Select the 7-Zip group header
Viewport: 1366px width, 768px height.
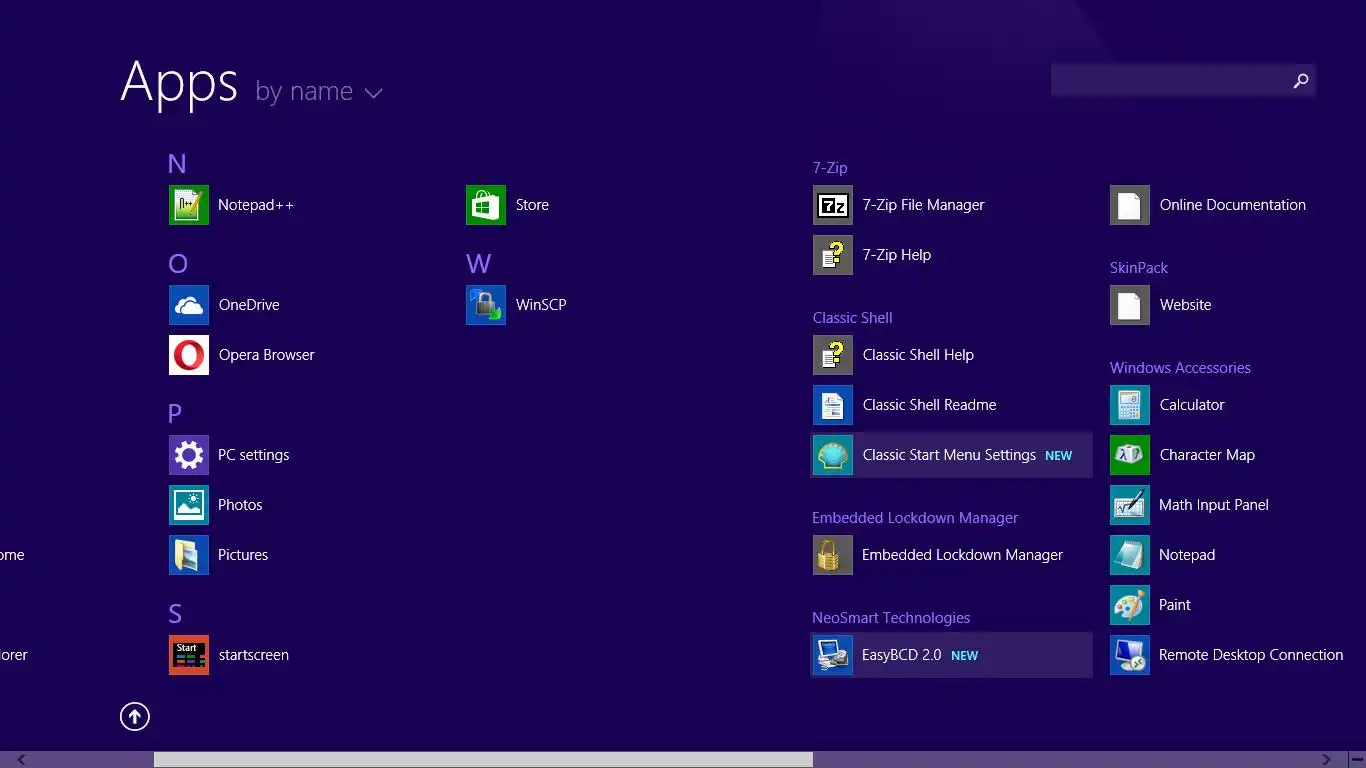coord(830,168)
